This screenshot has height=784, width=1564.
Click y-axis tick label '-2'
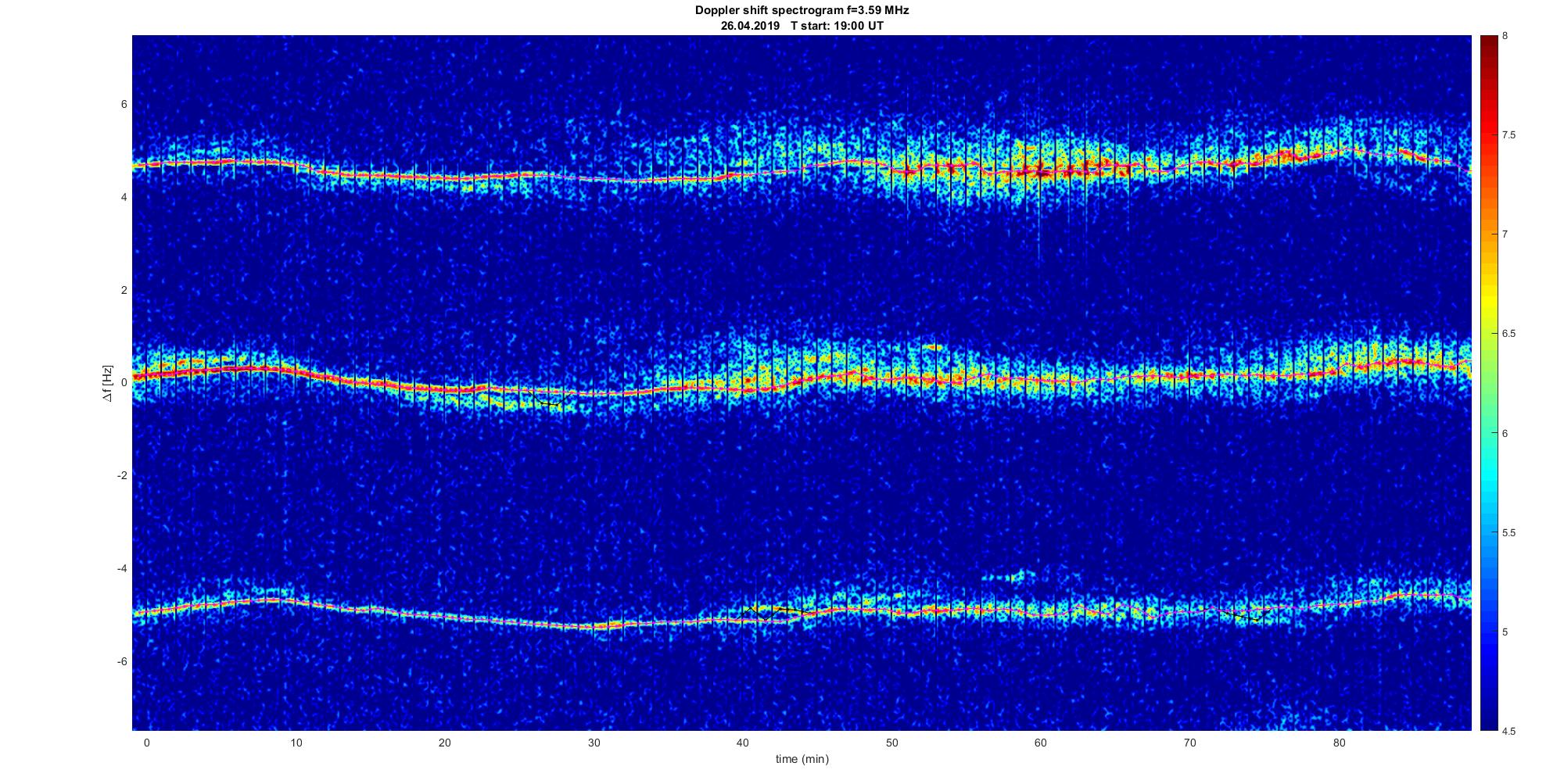122,476
